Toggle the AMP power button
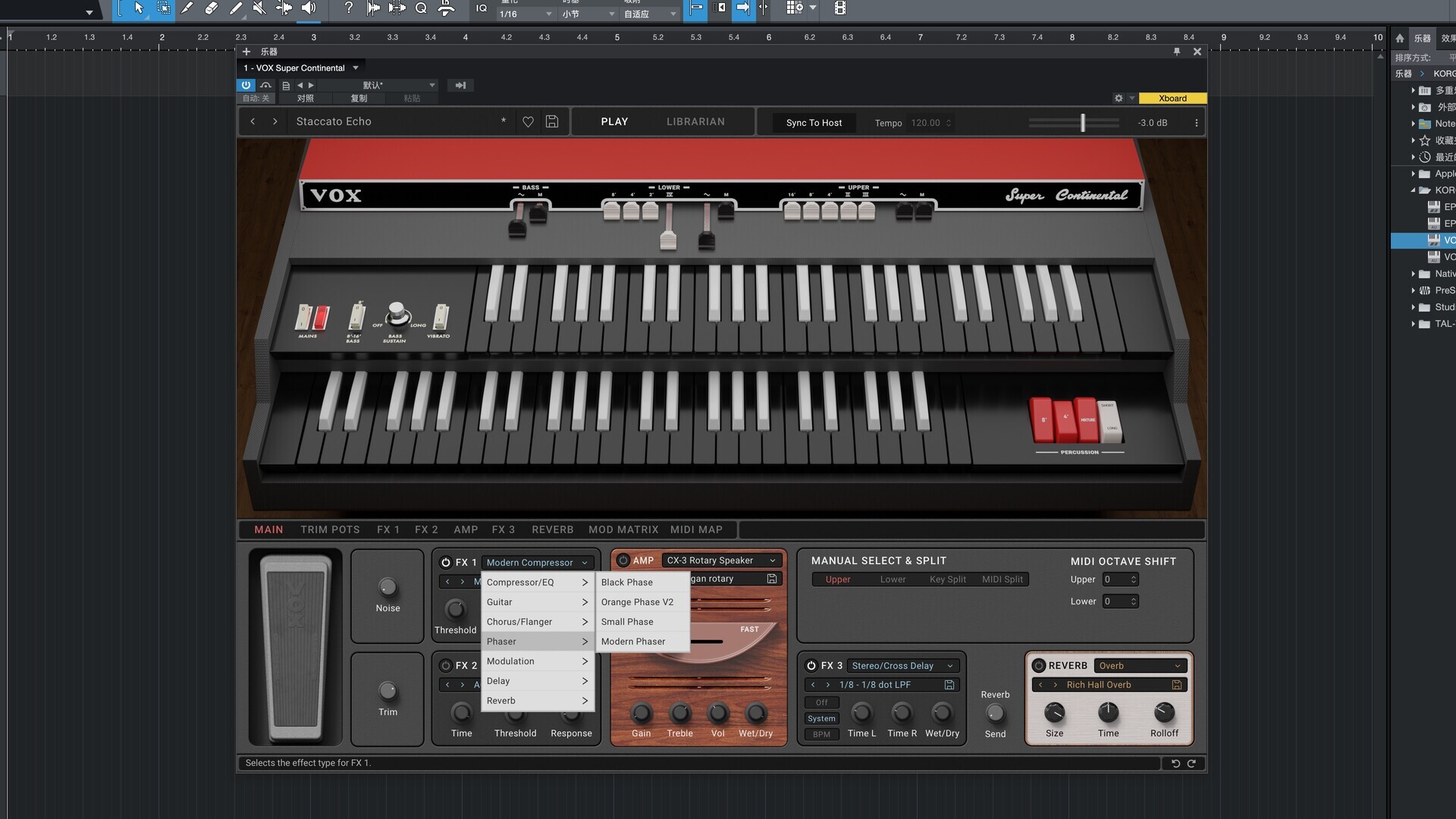 click(x=623, y=560)
